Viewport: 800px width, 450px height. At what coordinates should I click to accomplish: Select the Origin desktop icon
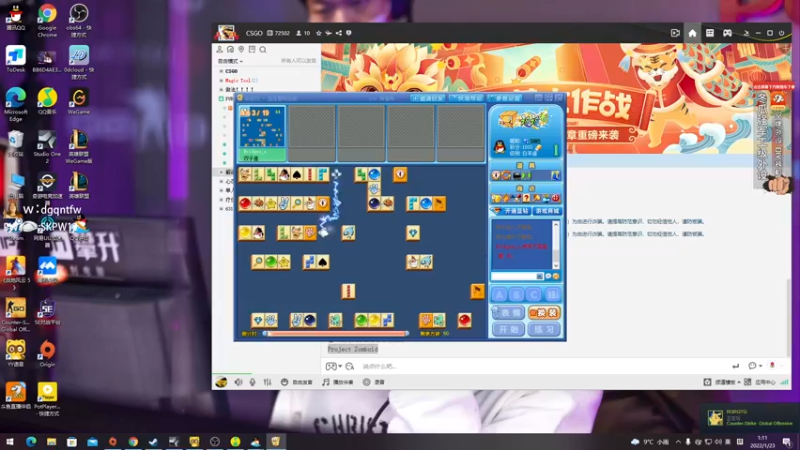47,354
